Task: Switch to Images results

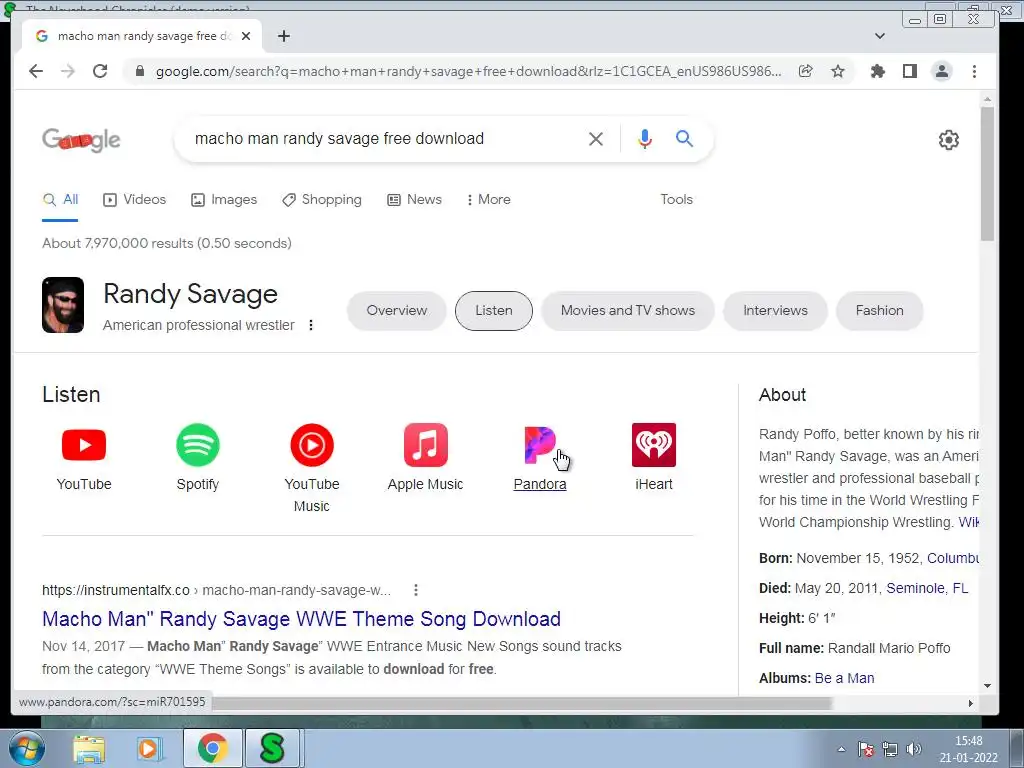Action: (x=224, y=199)
